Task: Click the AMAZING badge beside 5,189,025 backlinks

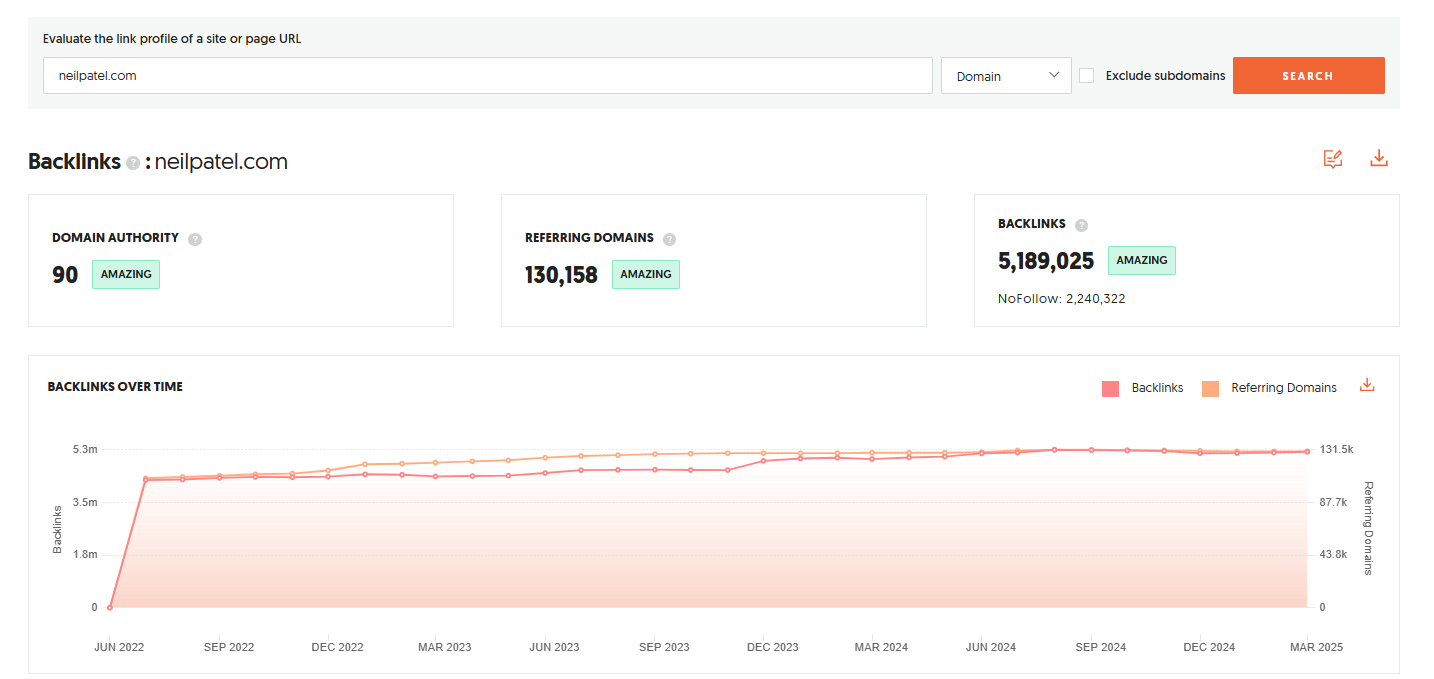Action: pyautogui.click(x=1141, y=261)
